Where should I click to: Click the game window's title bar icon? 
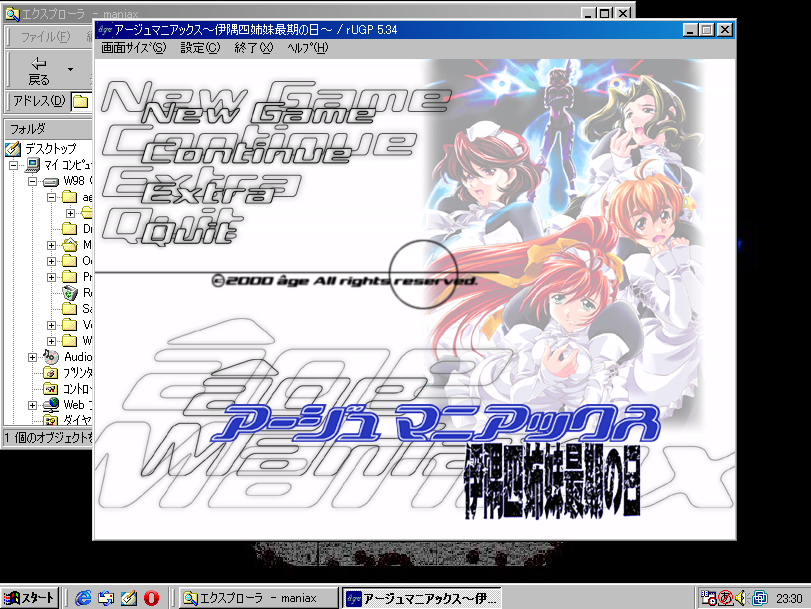pyautogui.click(x=104, y=30)
